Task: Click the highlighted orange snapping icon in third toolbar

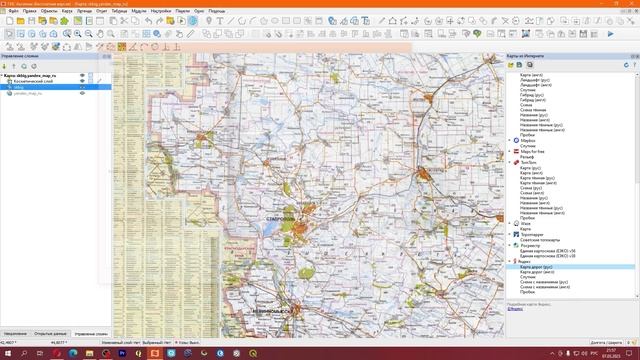Action: click(122, 47)
